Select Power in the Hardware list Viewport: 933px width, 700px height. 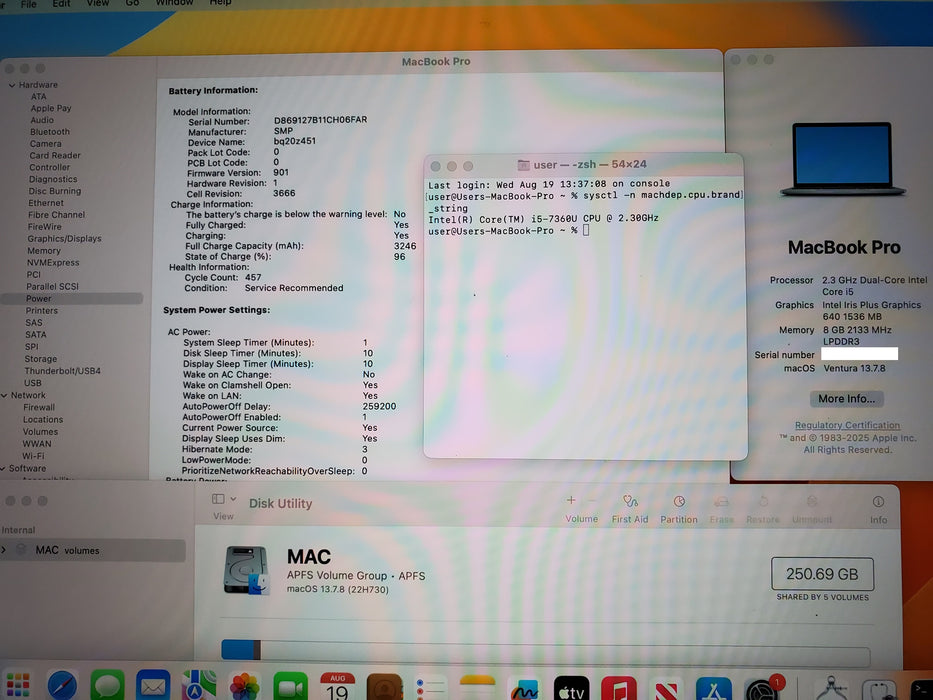point(71,298)
